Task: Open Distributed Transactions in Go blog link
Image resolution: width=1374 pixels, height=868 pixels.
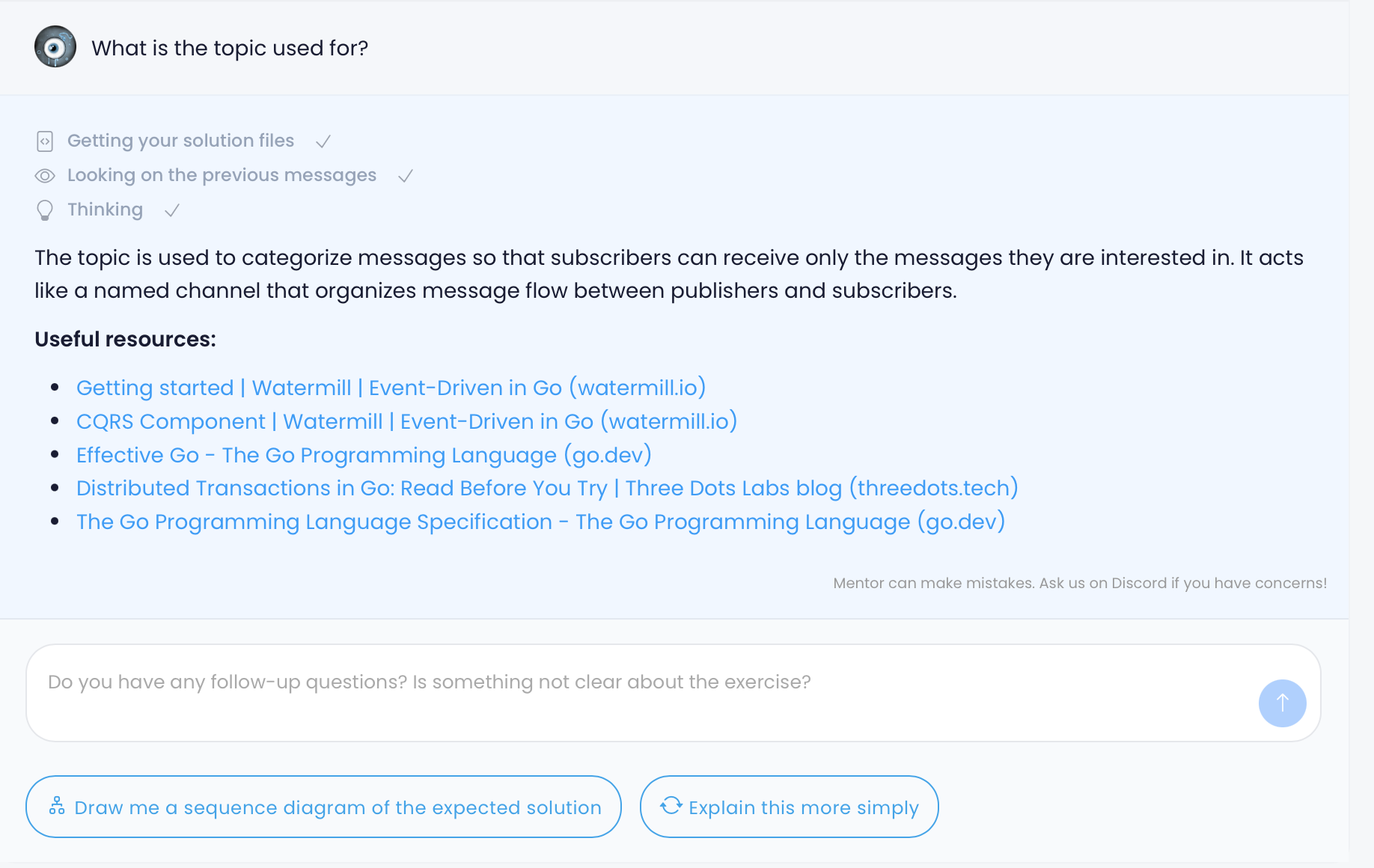Action: [x=547, y=488]
